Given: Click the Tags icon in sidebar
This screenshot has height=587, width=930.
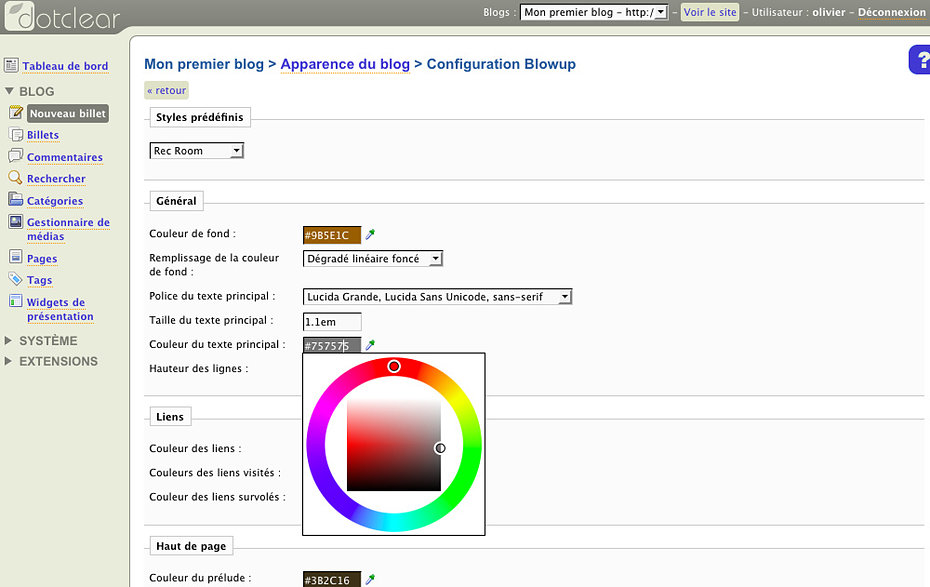Looking at the screenshot, I should click(x=16, y=280).
